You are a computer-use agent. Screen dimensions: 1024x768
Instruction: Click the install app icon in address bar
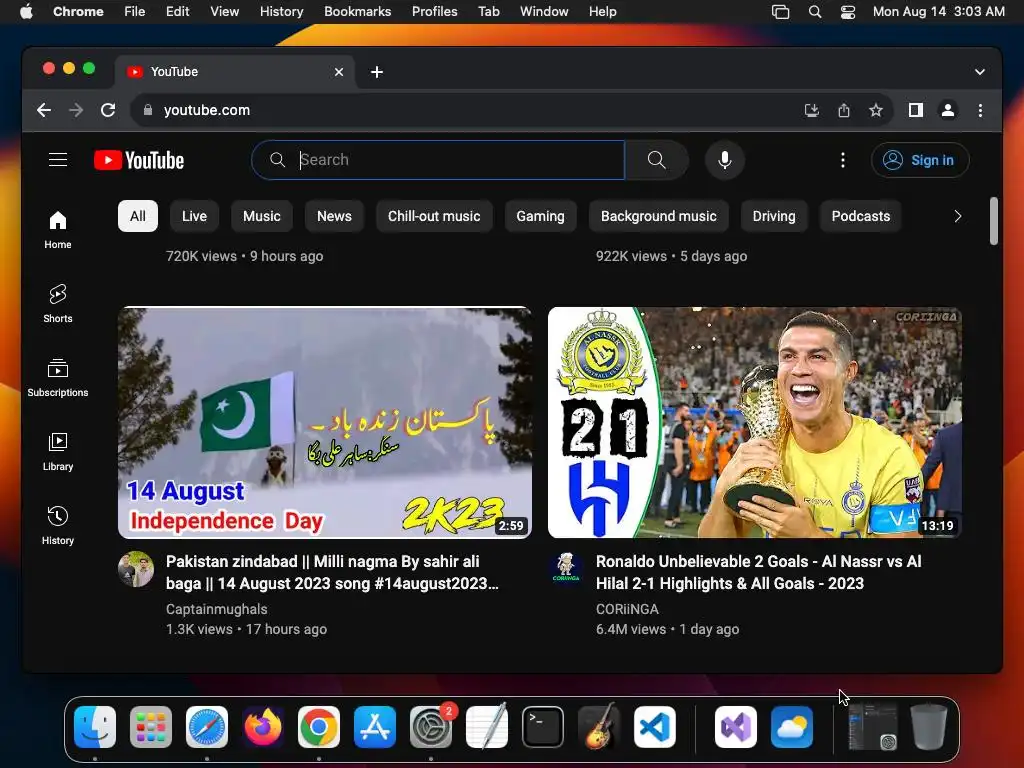812,110
